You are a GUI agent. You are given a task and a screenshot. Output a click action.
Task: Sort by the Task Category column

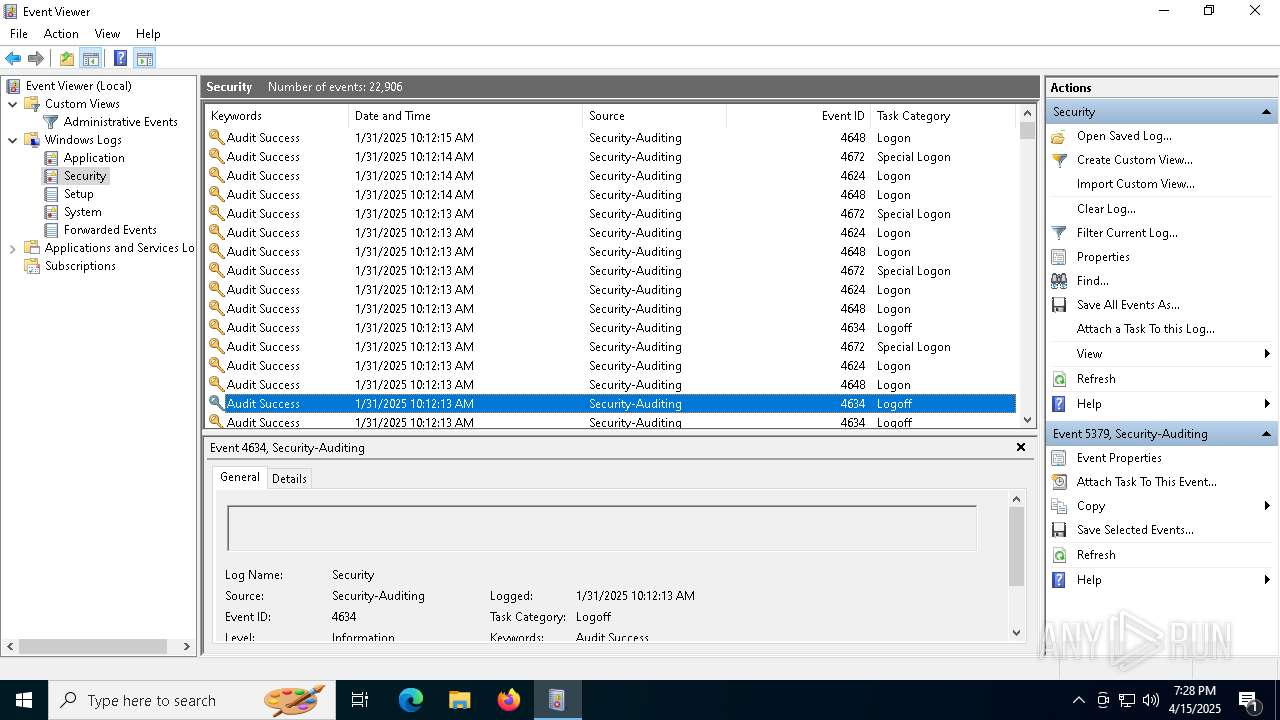(943, 116)
